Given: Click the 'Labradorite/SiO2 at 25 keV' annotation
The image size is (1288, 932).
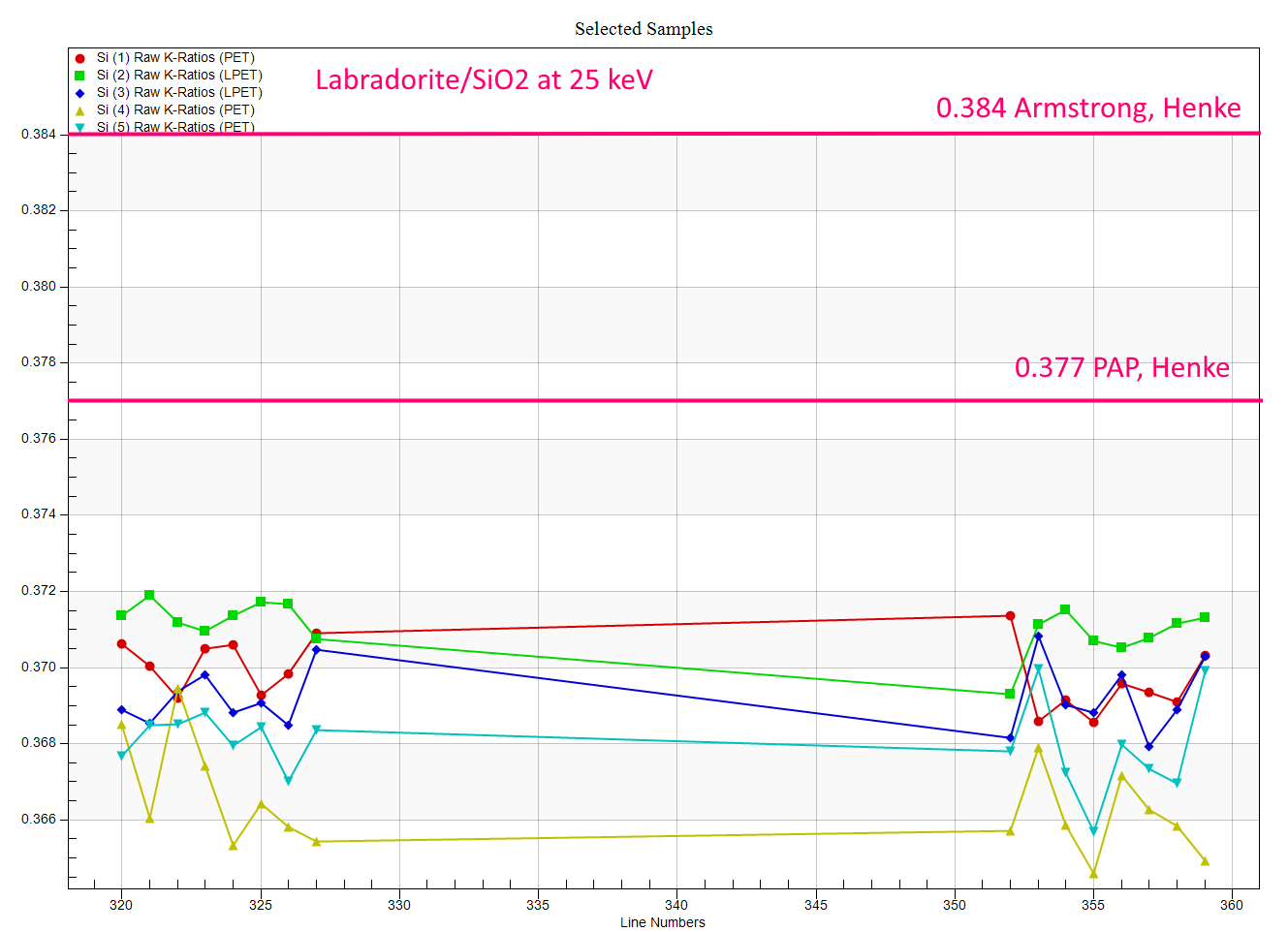Looking at the screenshot, I should tap(484, 79).
